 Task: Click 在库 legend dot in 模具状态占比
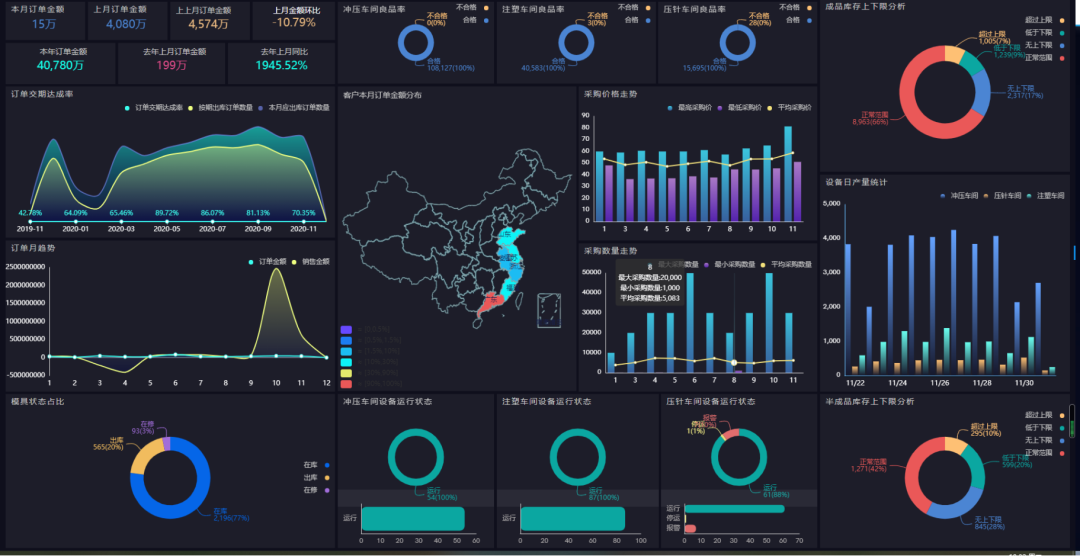click(327, 464)
